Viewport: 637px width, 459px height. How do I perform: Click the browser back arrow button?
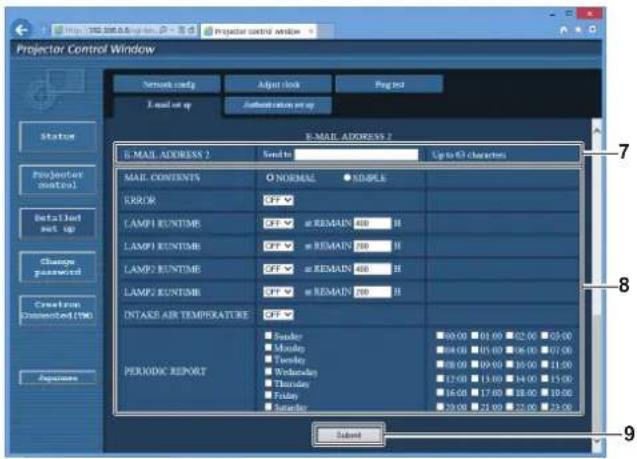pyautogui.click(x=21, y=30)
